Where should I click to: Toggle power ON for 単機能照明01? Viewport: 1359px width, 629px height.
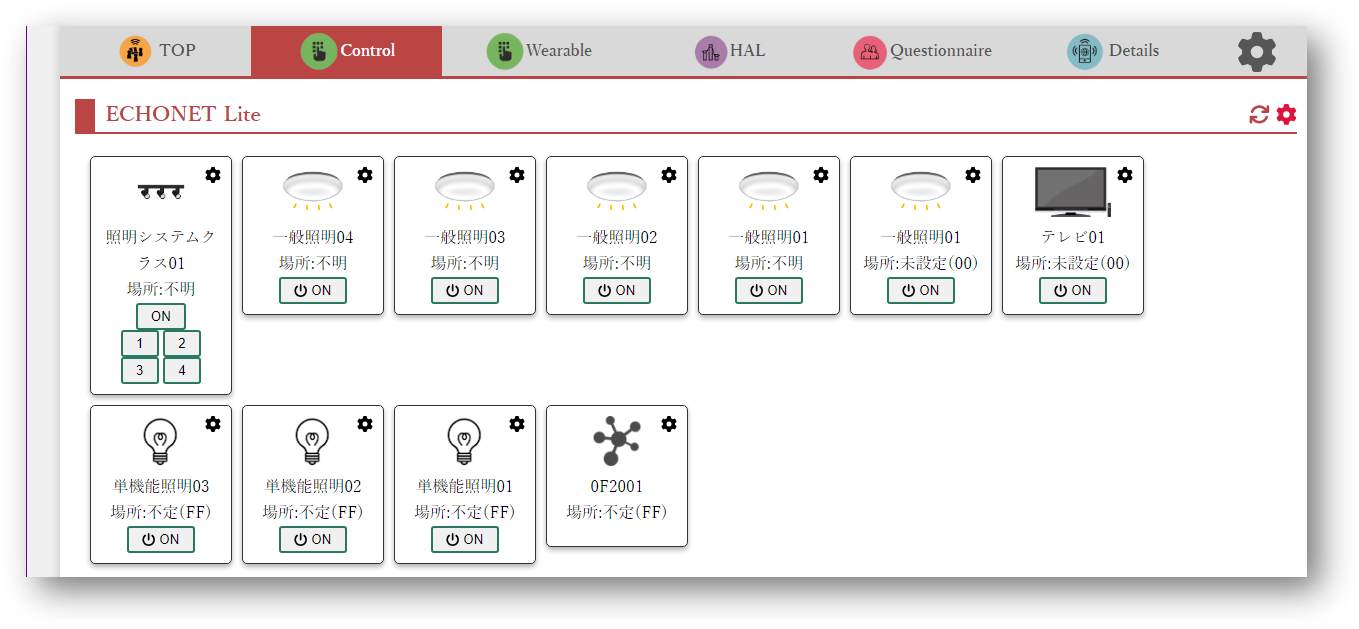(x=465, y=539)
